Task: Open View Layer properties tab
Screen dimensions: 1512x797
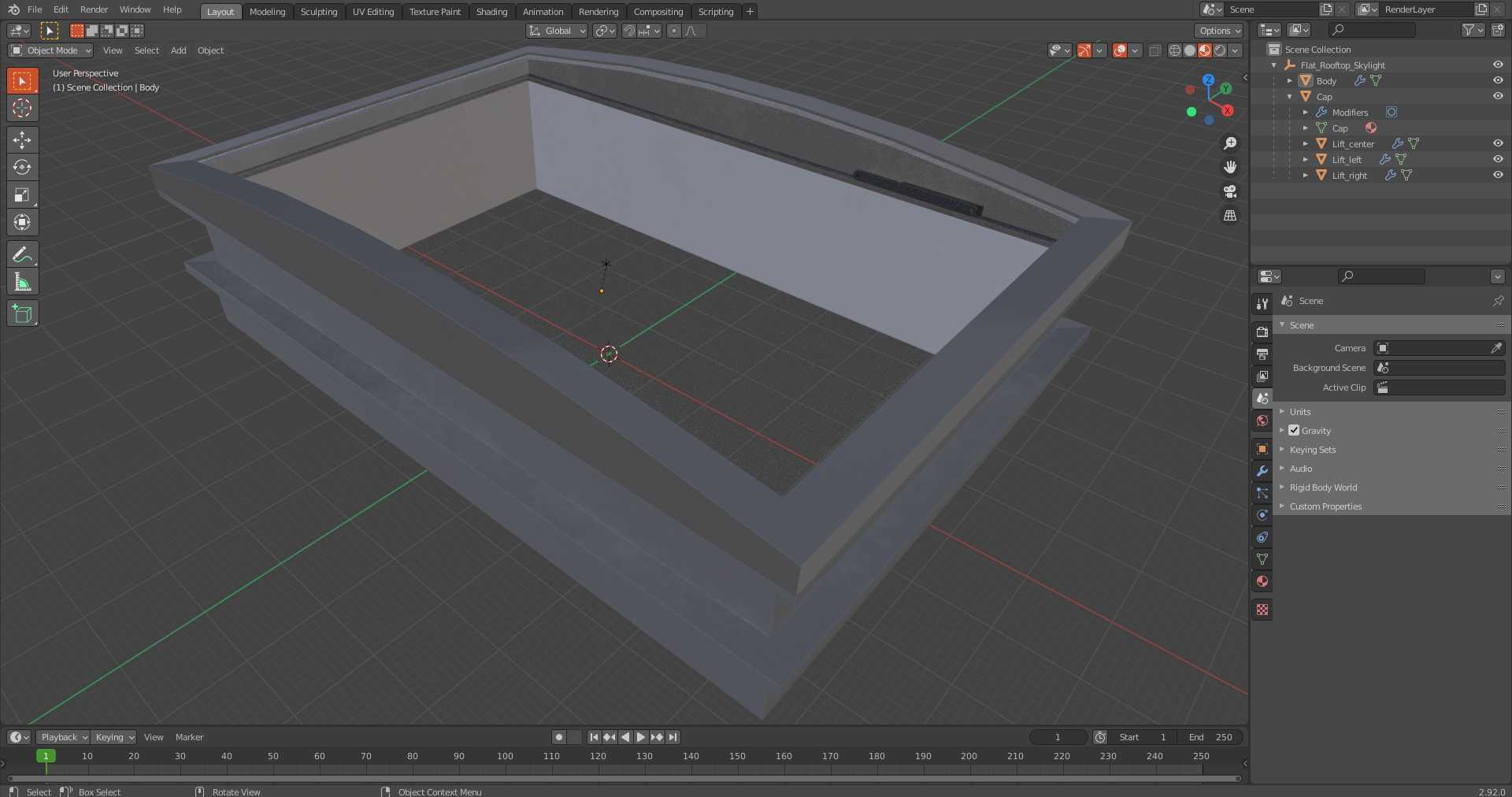Action: pos(1262,376)
